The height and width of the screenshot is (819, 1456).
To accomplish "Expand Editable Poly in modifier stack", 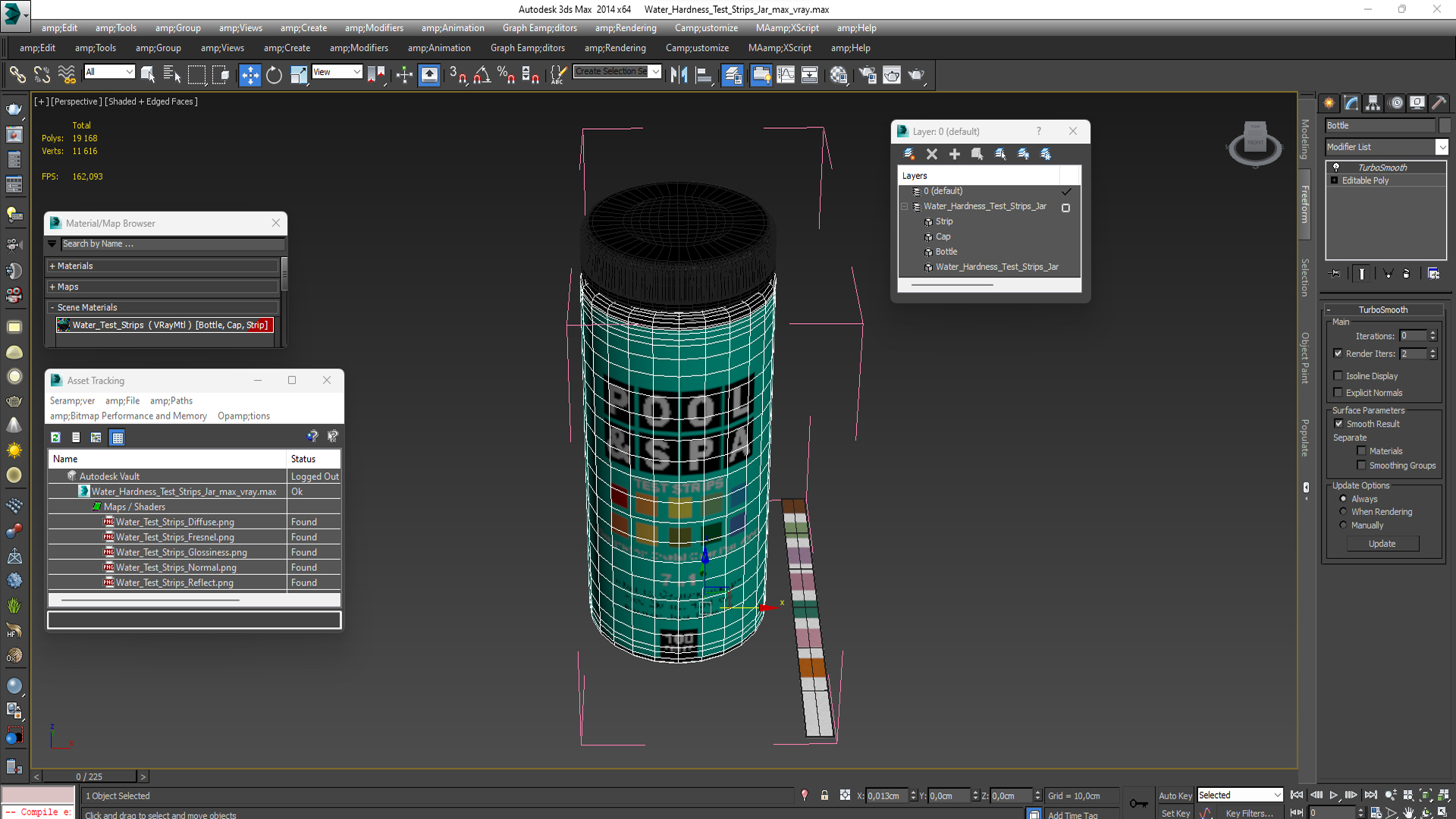I will [x=1334, y=180].
